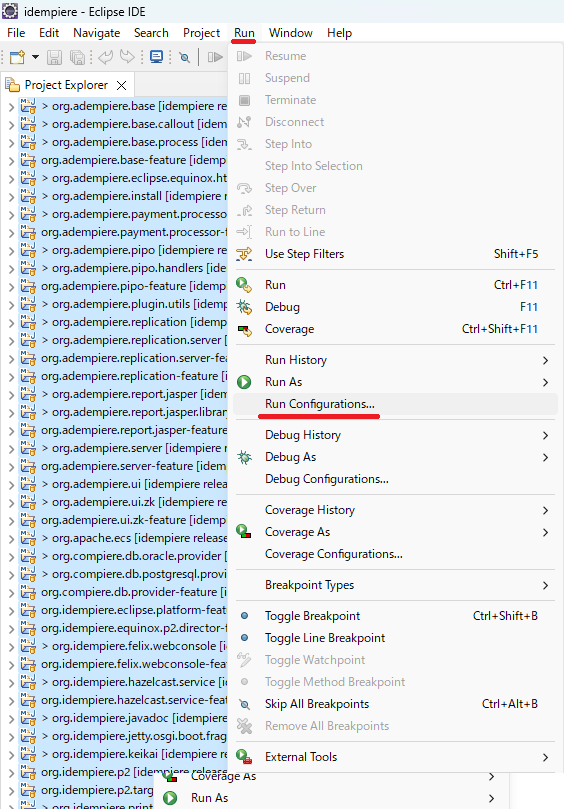Expand the Run History submenu arrow
The image size is (564, 809).
pos(545,360)
